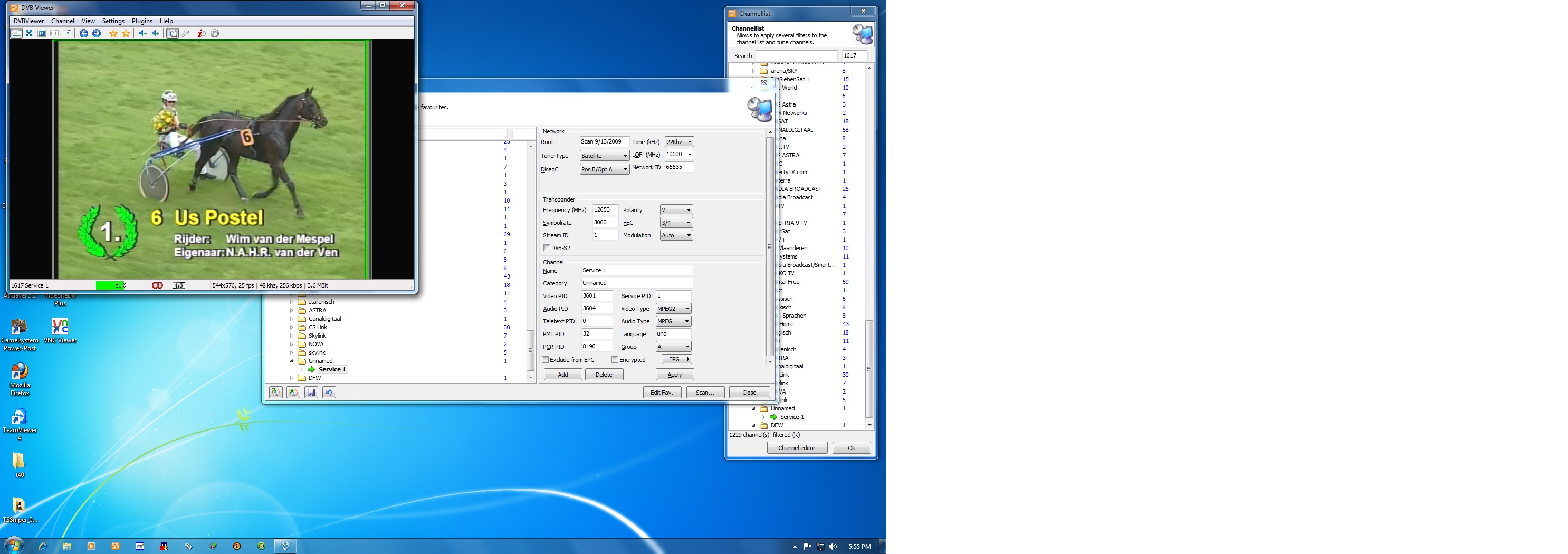Click Apply button
The image size is (1568, 554).
tap(674, 375)
